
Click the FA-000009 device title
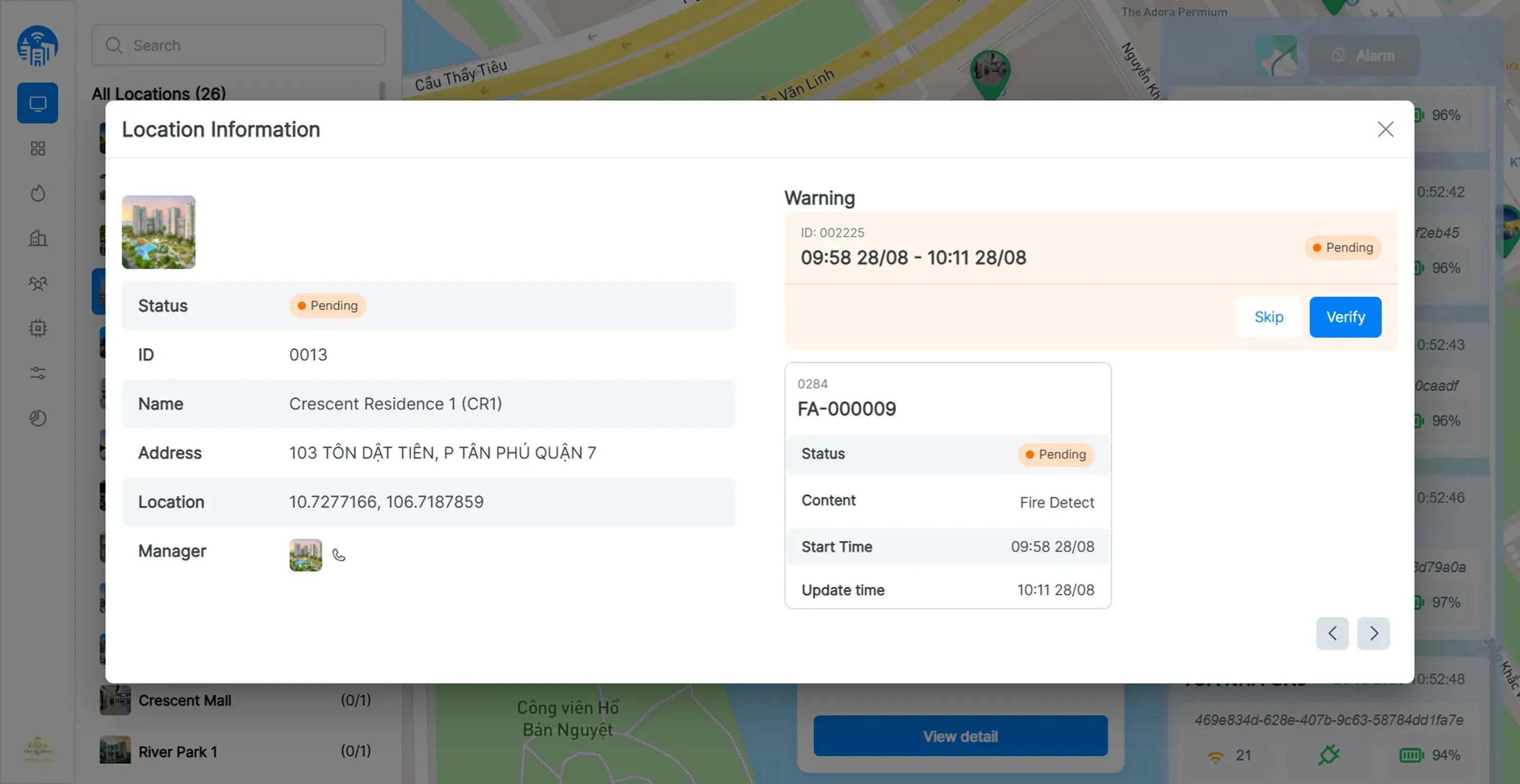pos(846,408)
